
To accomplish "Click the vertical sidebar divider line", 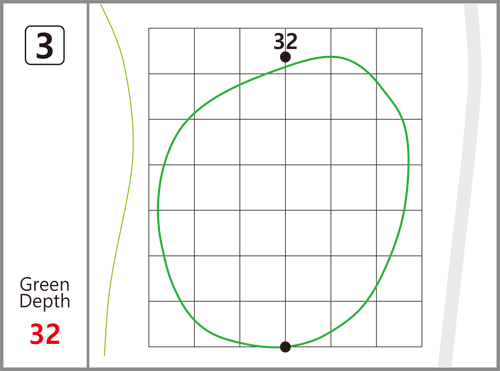I will pos(88,185).
